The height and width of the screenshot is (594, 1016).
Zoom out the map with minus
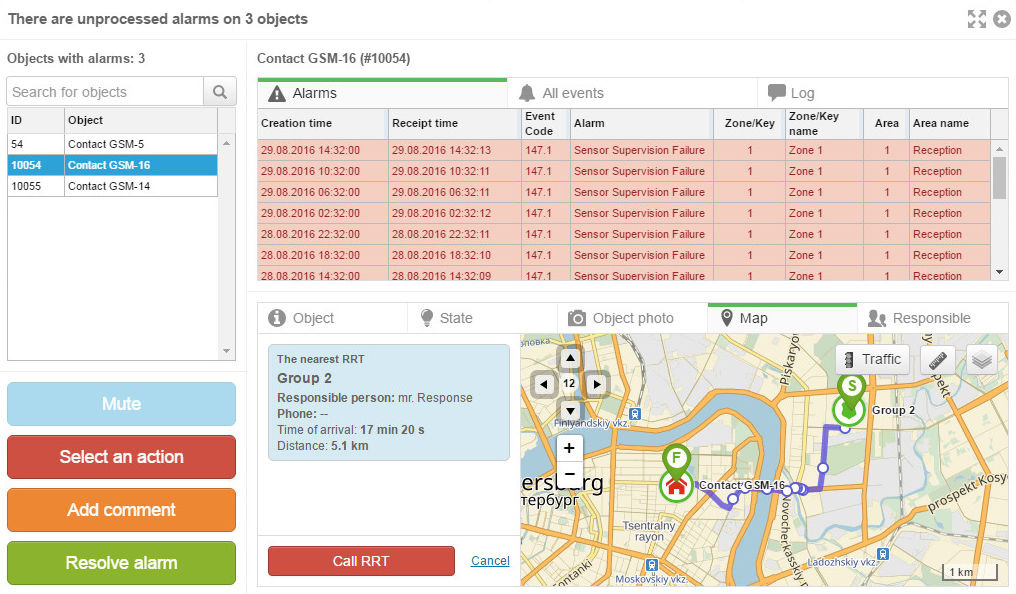tap(569, 474)
